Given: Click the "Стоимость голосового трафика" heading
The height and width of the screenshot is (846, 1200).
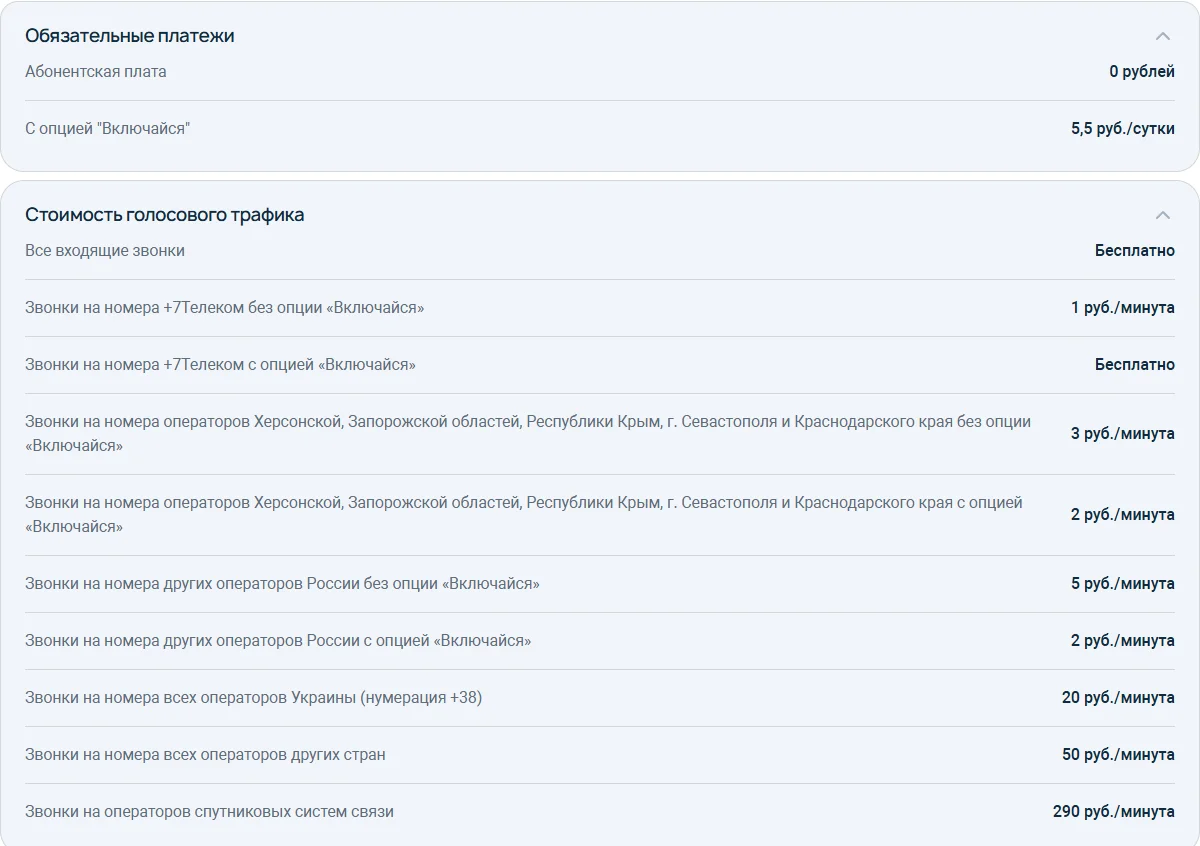Looking at the screenshot, I should click(165, 215).
